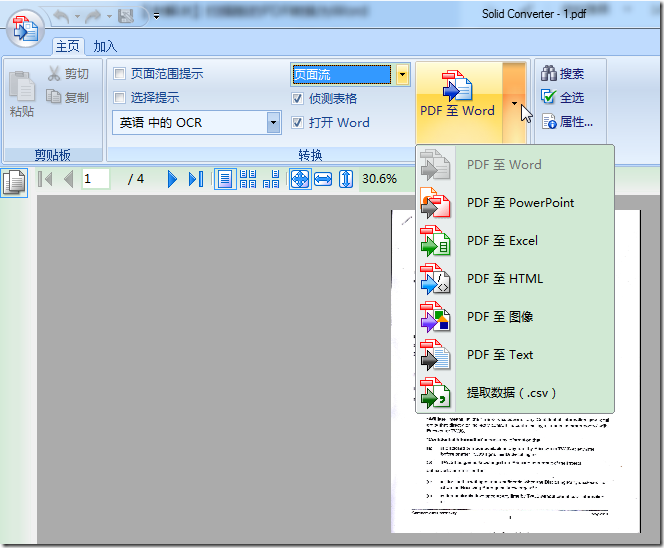
Task: Choose PDF 至 Text from the menu
Action: [x=515, y=355]
